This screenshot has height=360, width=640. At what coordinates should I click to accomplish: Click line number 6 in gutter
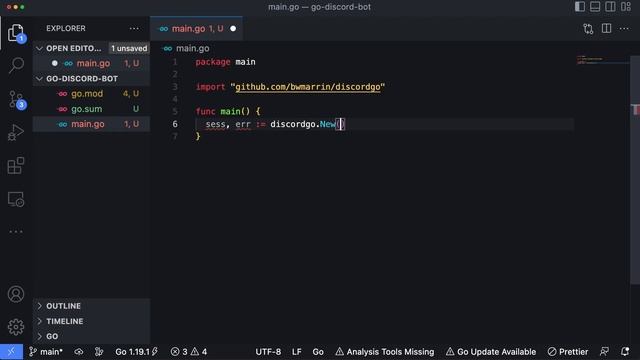point(175,124)
